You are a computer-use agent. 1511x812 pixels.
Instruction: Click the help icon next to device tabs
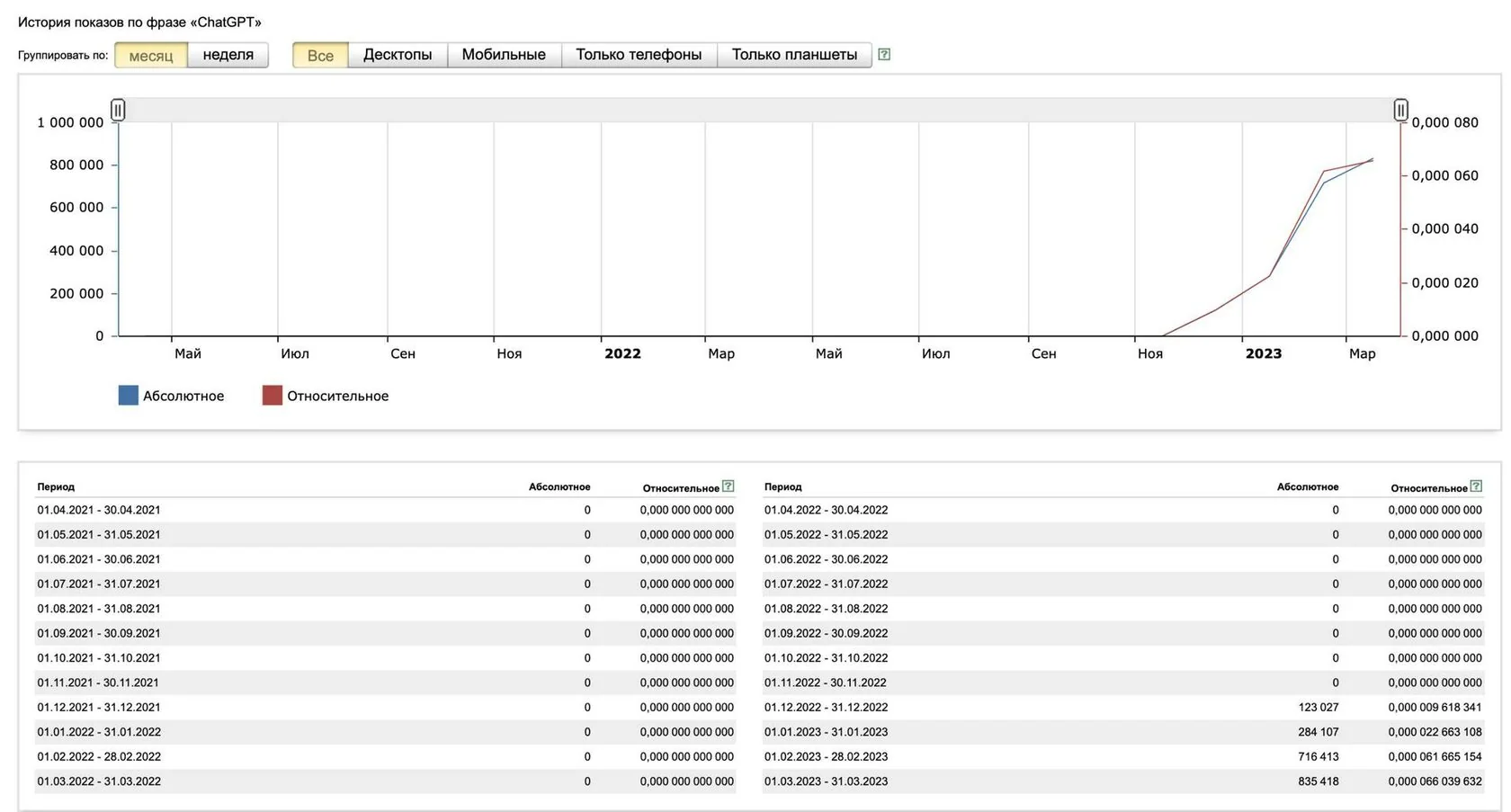[x=884, y=54]
